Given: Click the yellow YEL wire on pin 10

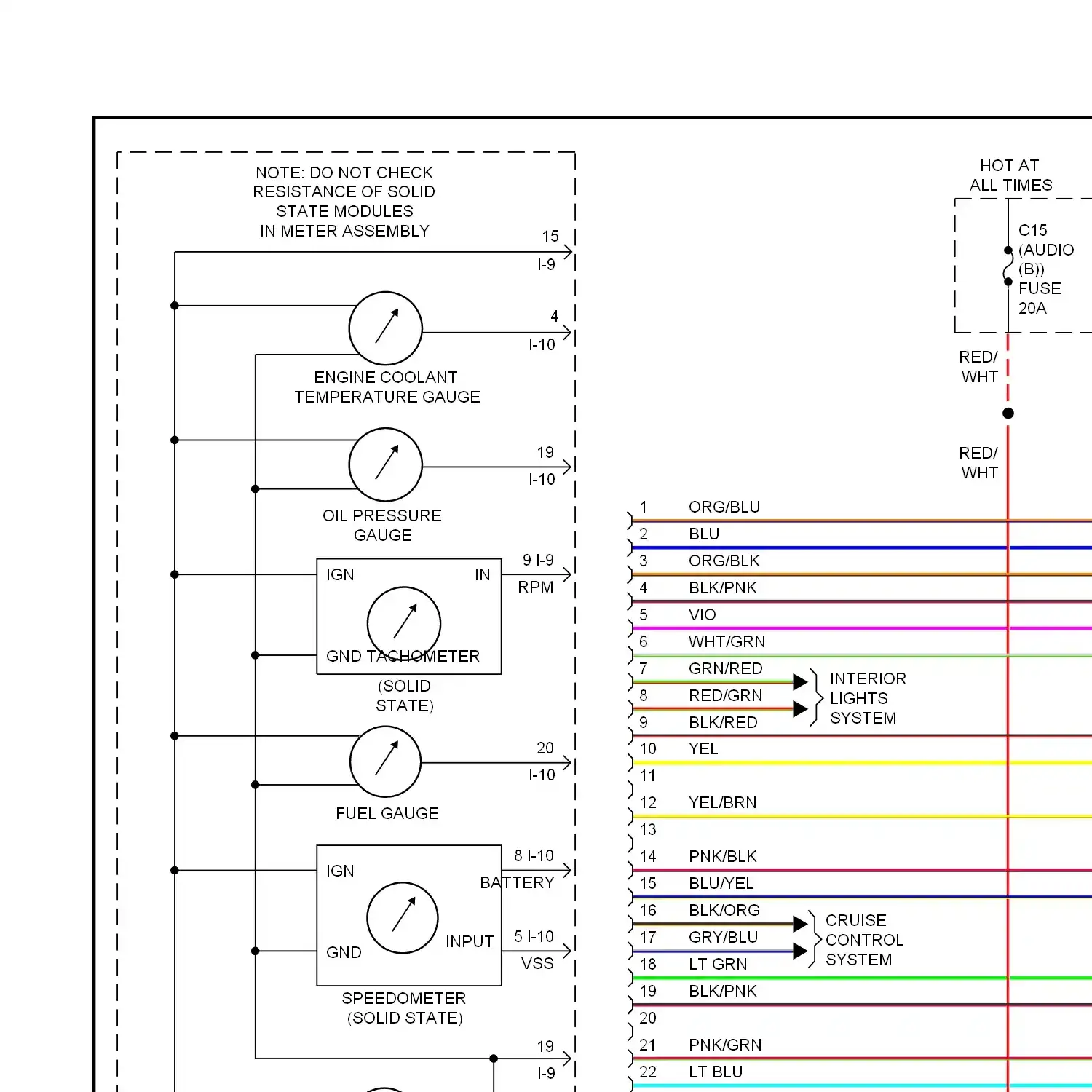Looking at the screenshot, I should (x=862, y=763).
